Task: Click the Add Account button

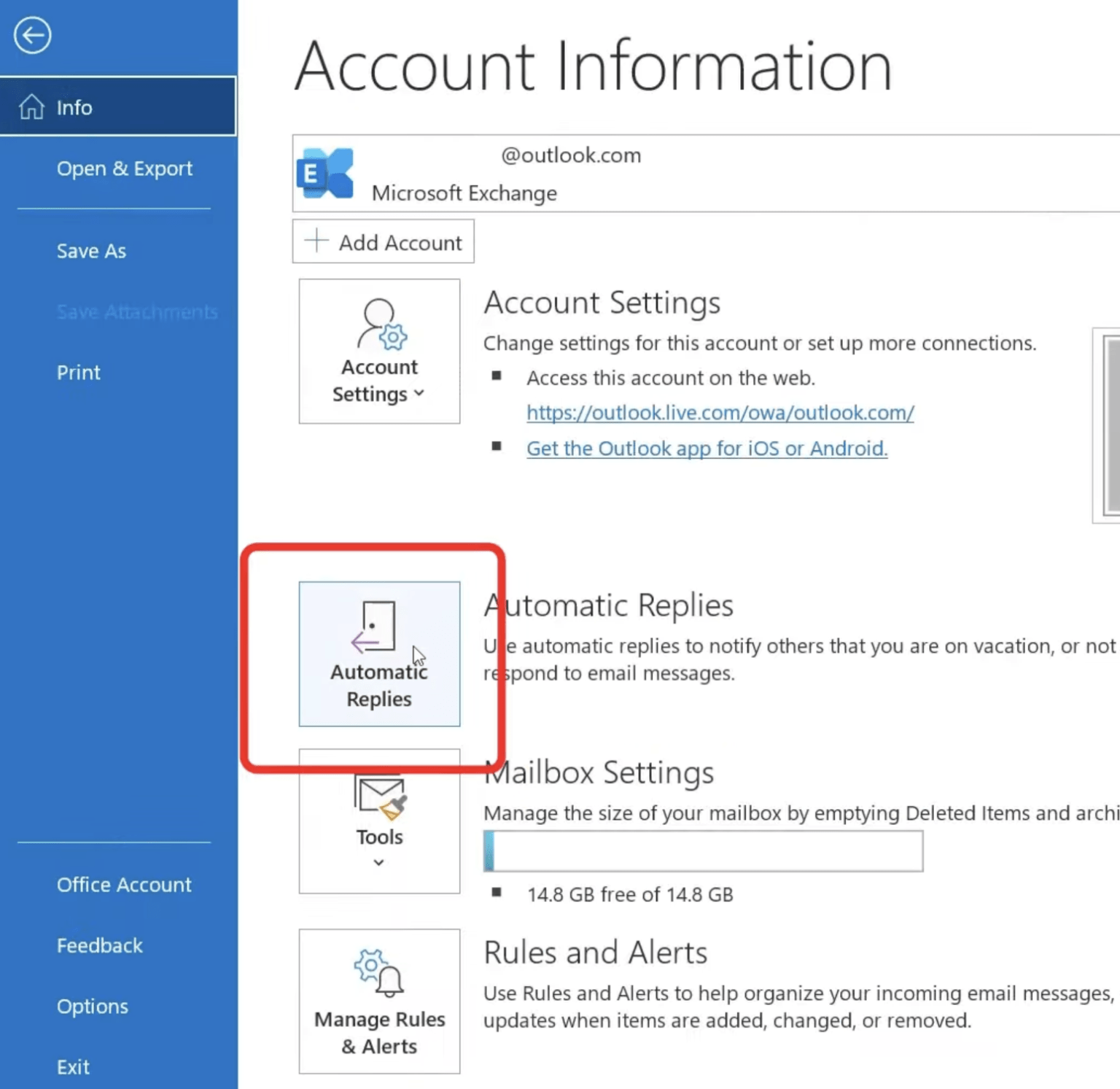Action: click(383, 241)
